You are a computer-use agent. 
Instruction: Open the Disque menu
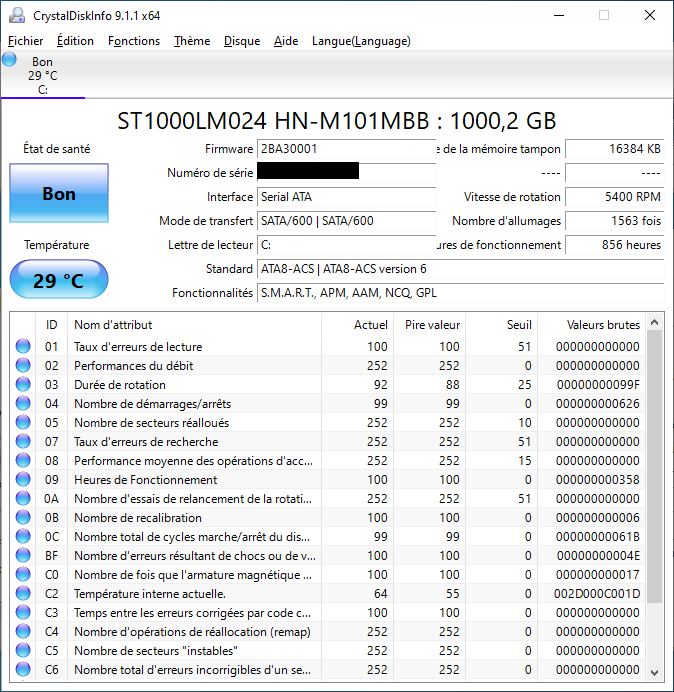(x=242, y=41)
